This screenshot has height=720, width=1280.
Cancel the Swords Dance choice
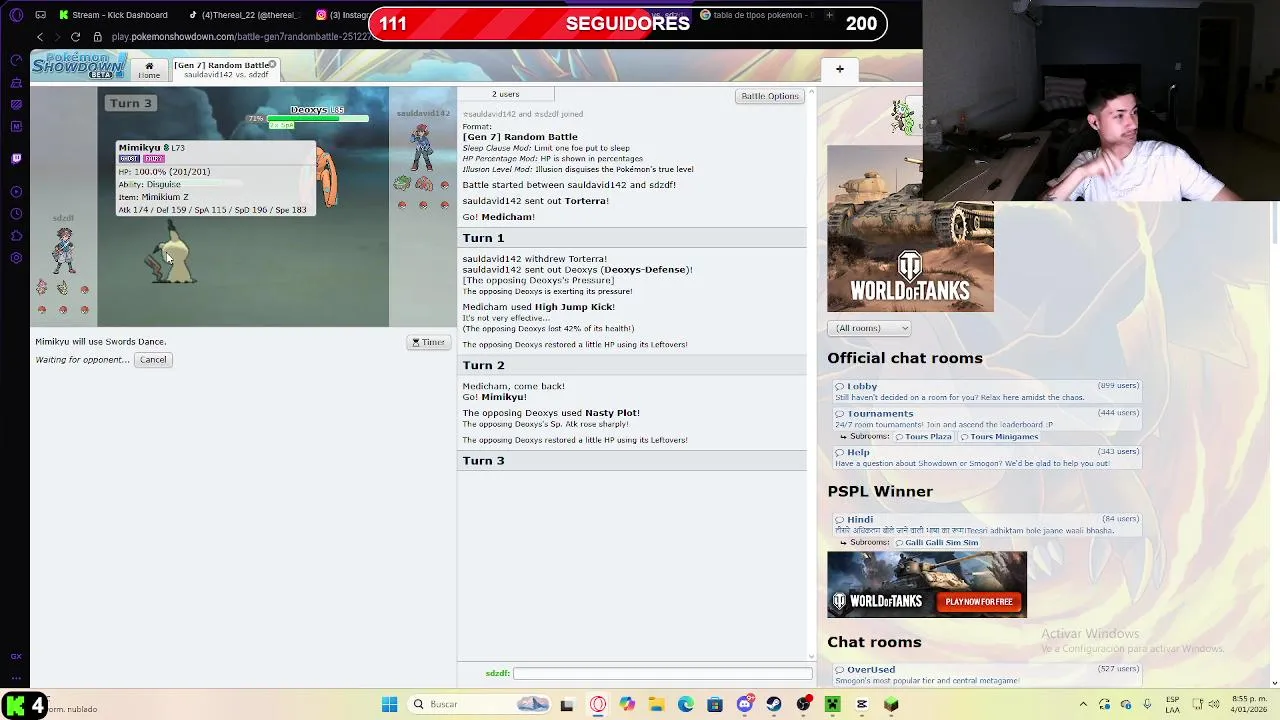153,360
